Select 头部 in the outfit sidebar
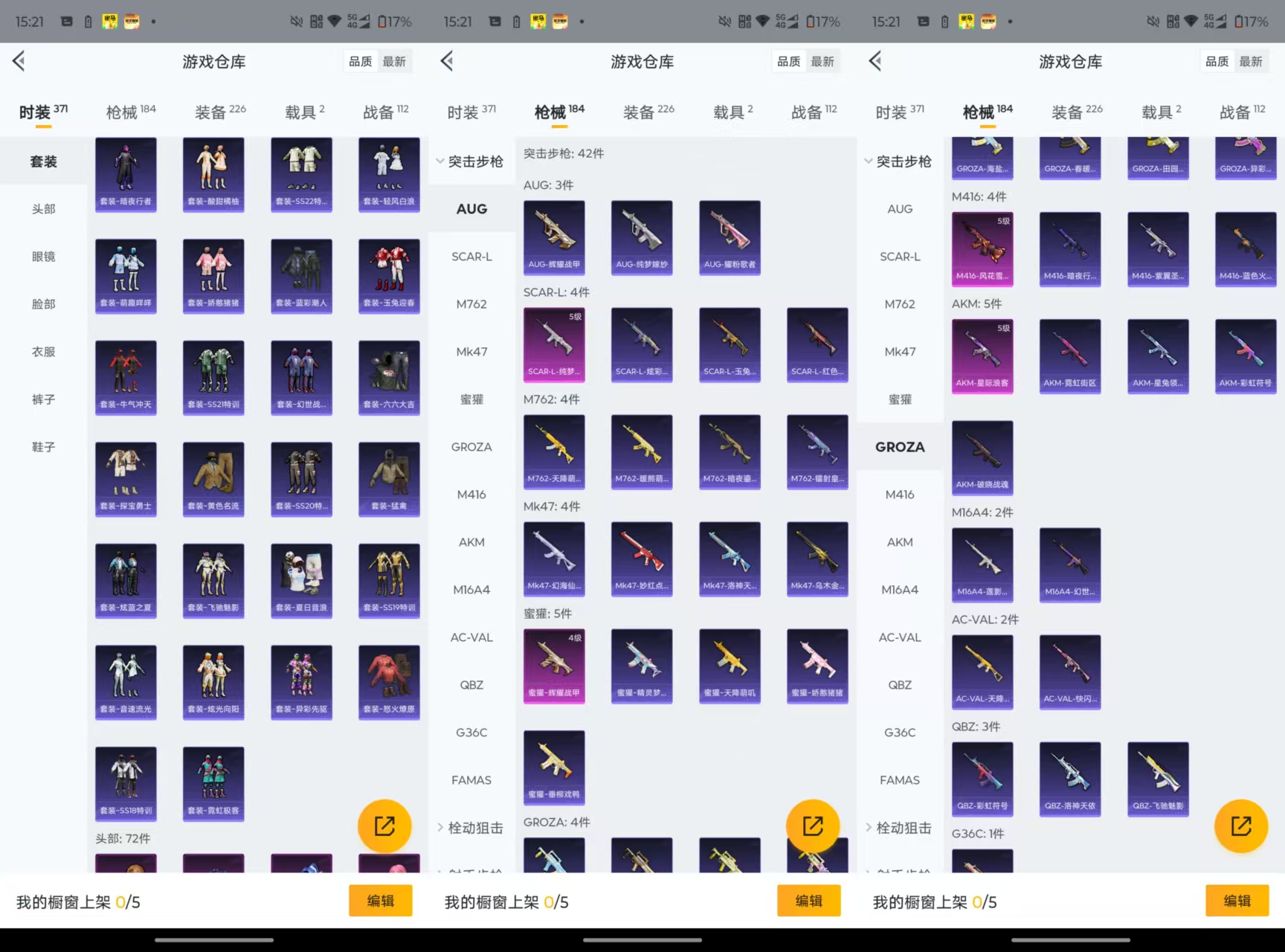The width and height of the screenshot is (1285, 952). (43, 209)
